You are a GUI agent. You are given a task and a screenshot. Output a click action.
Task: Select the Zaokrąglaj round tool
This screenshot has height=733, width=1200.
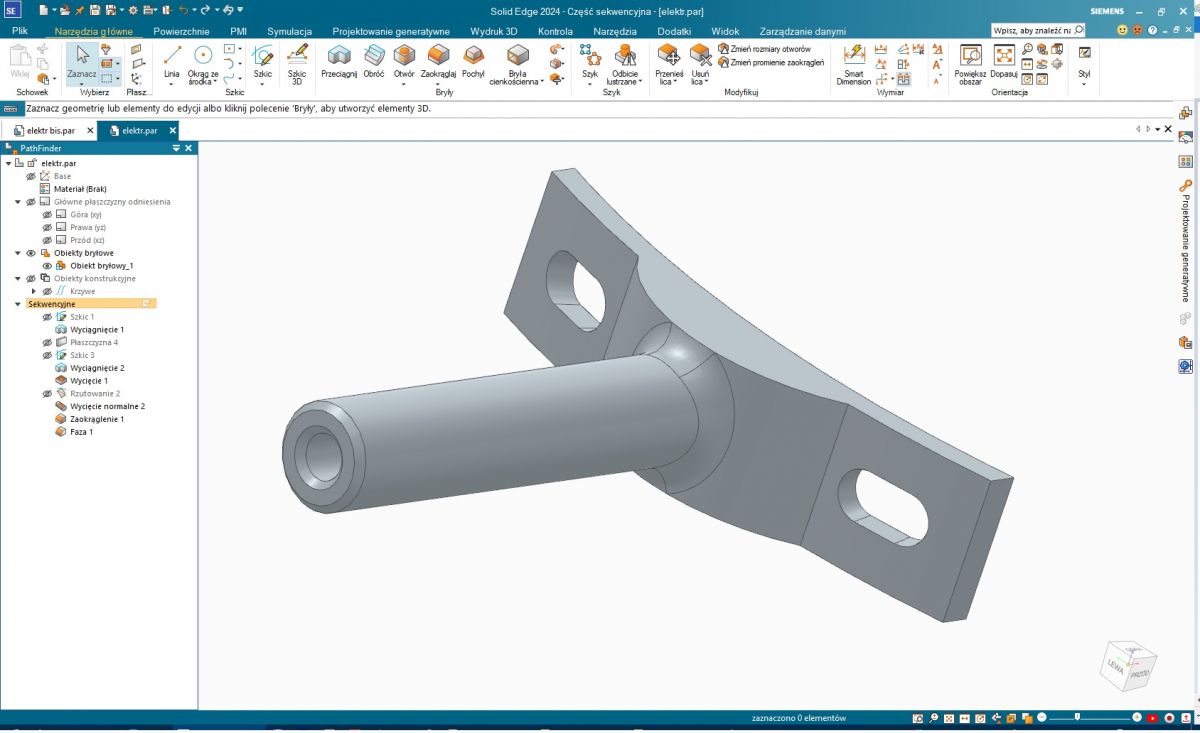point(438,60)
